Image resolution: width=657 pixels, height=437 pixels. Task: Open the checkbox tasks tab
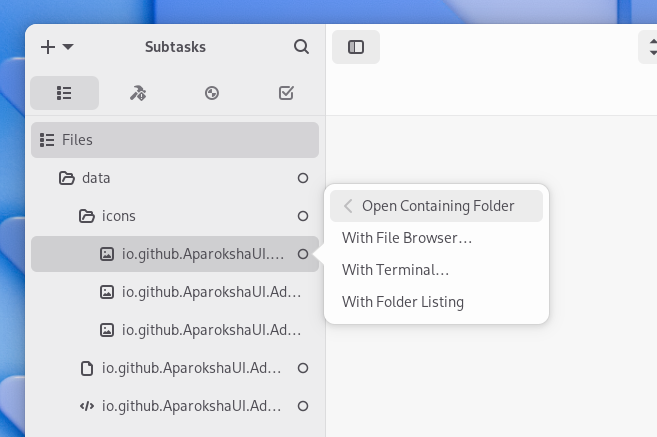pos(286,93)
